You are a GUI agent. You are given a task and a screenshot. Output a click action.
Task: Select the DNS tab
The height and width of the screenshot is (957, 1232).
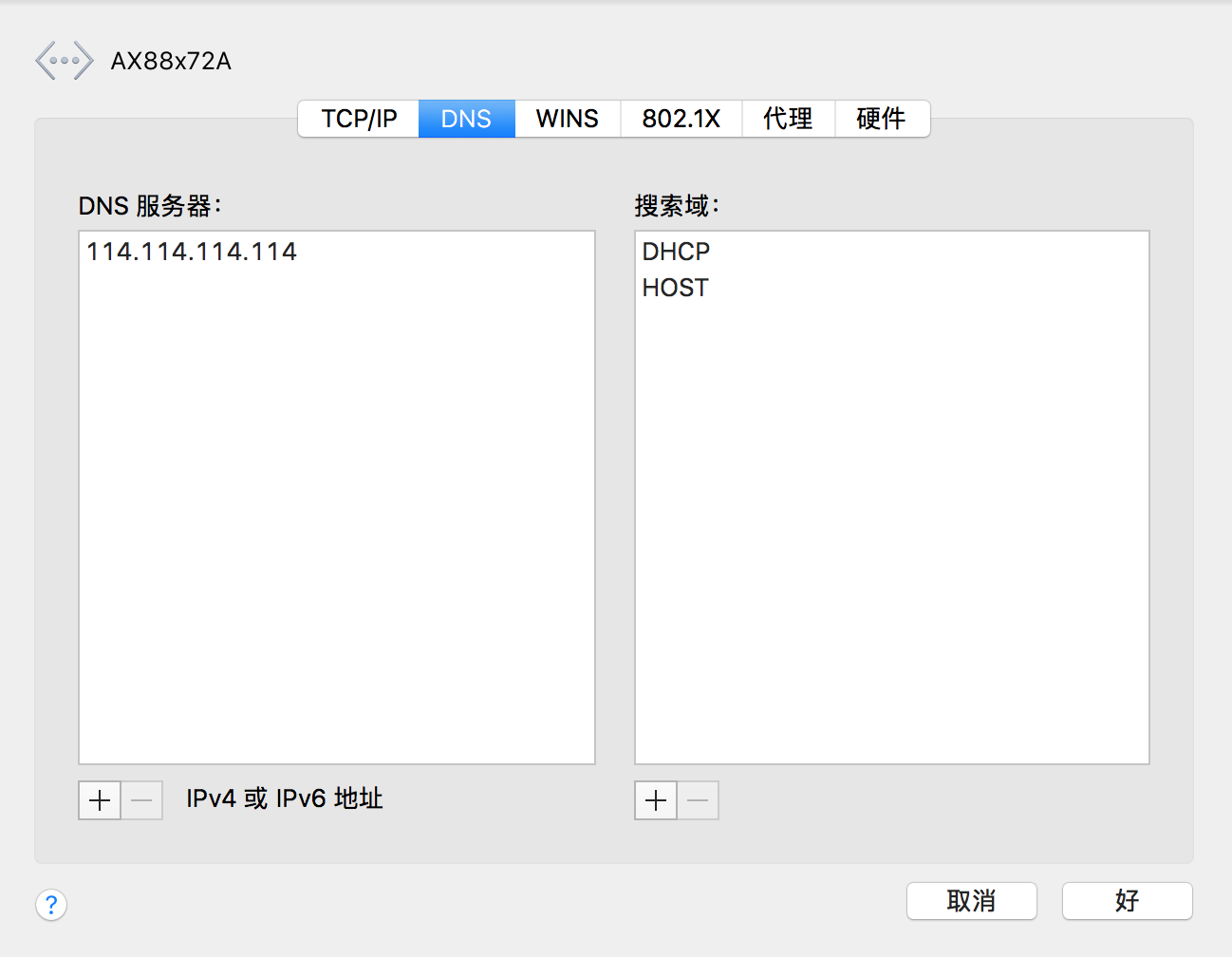466,119
